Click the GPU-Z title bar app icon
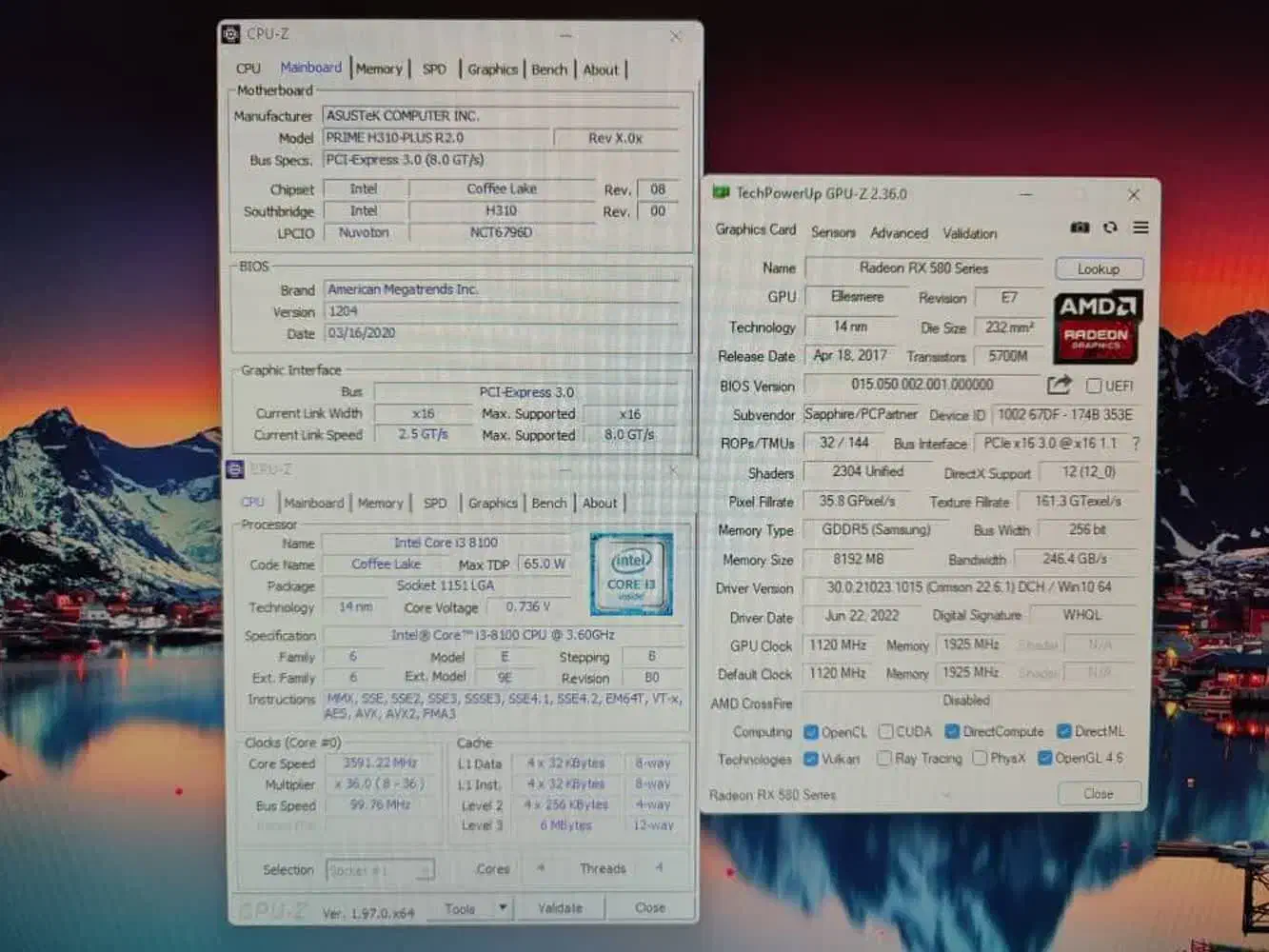 721,193
